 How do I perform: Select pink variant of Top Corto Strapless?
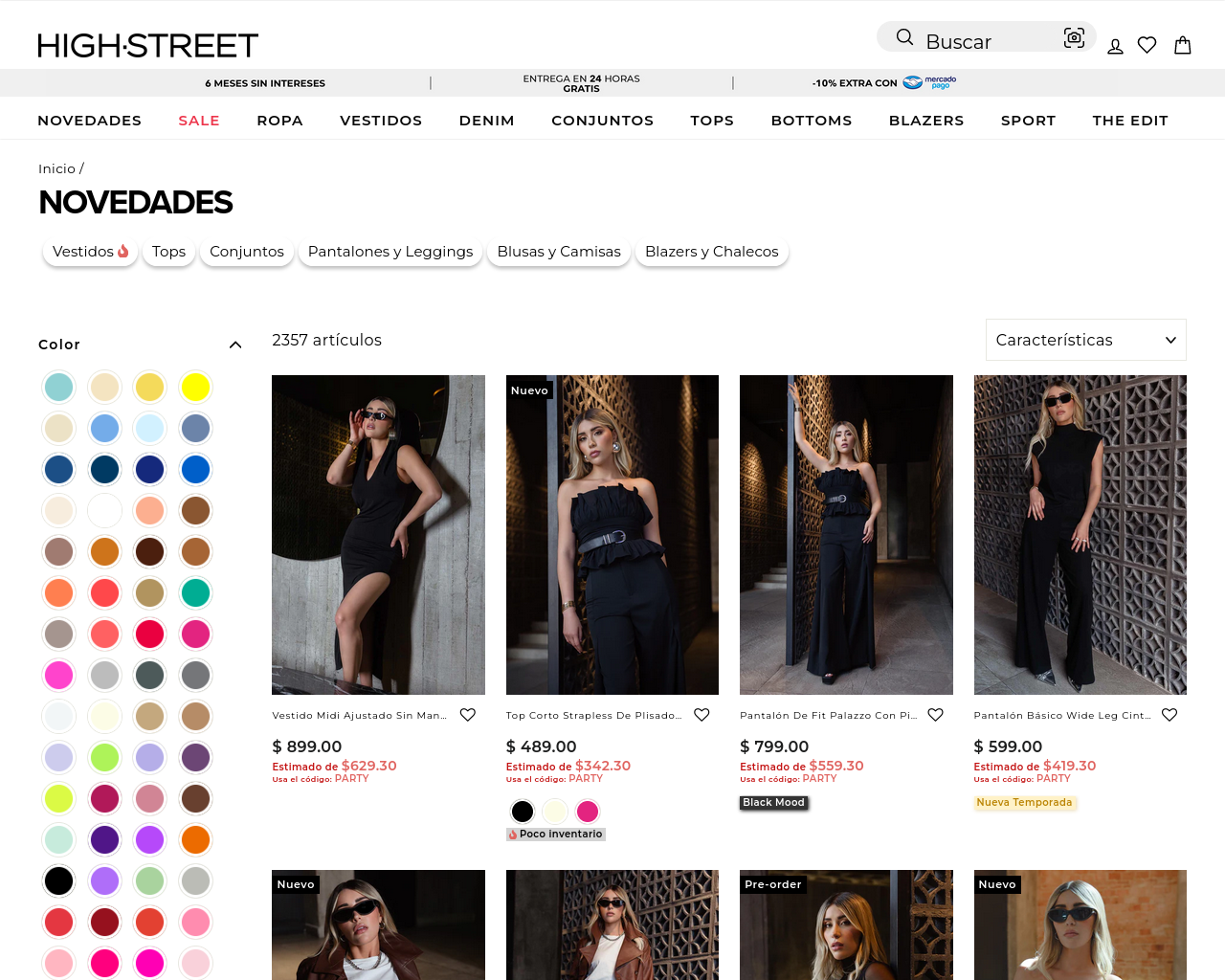[x=588, y=812]
